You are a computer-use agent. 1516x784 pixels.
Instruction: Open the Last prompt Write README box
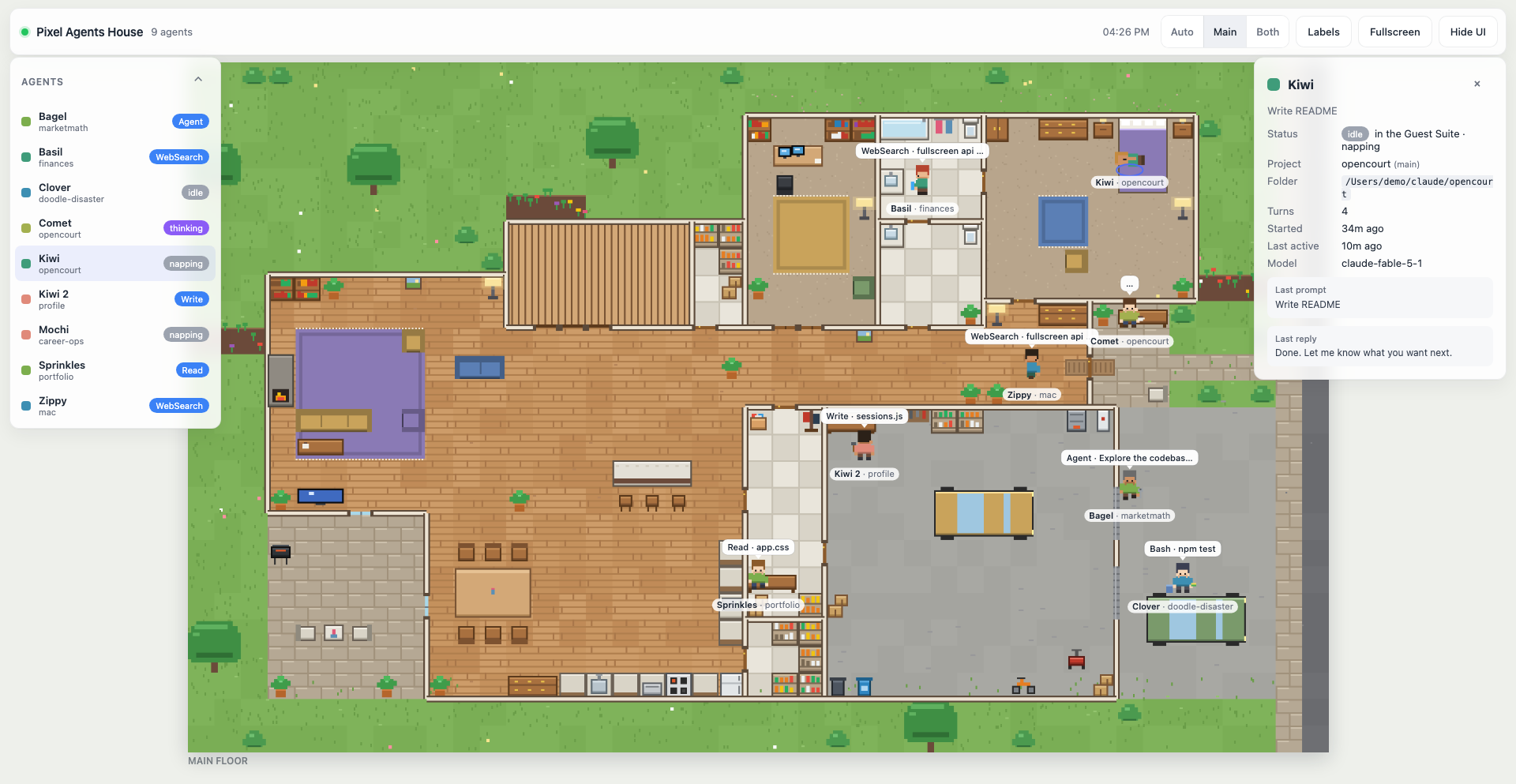(1379, 298)
